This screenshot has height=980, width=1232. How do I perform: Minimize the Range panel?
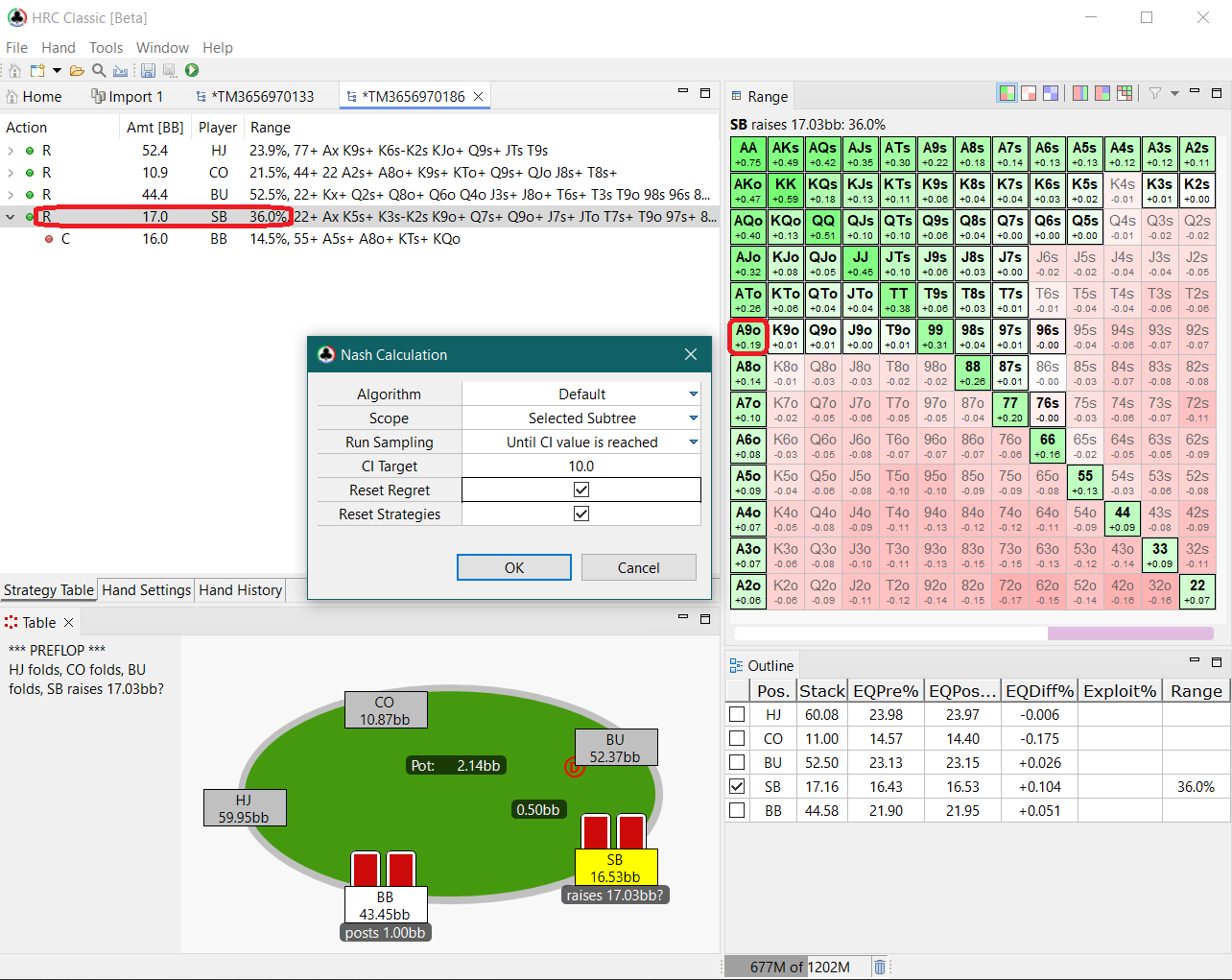click(x=1195, y=91)
